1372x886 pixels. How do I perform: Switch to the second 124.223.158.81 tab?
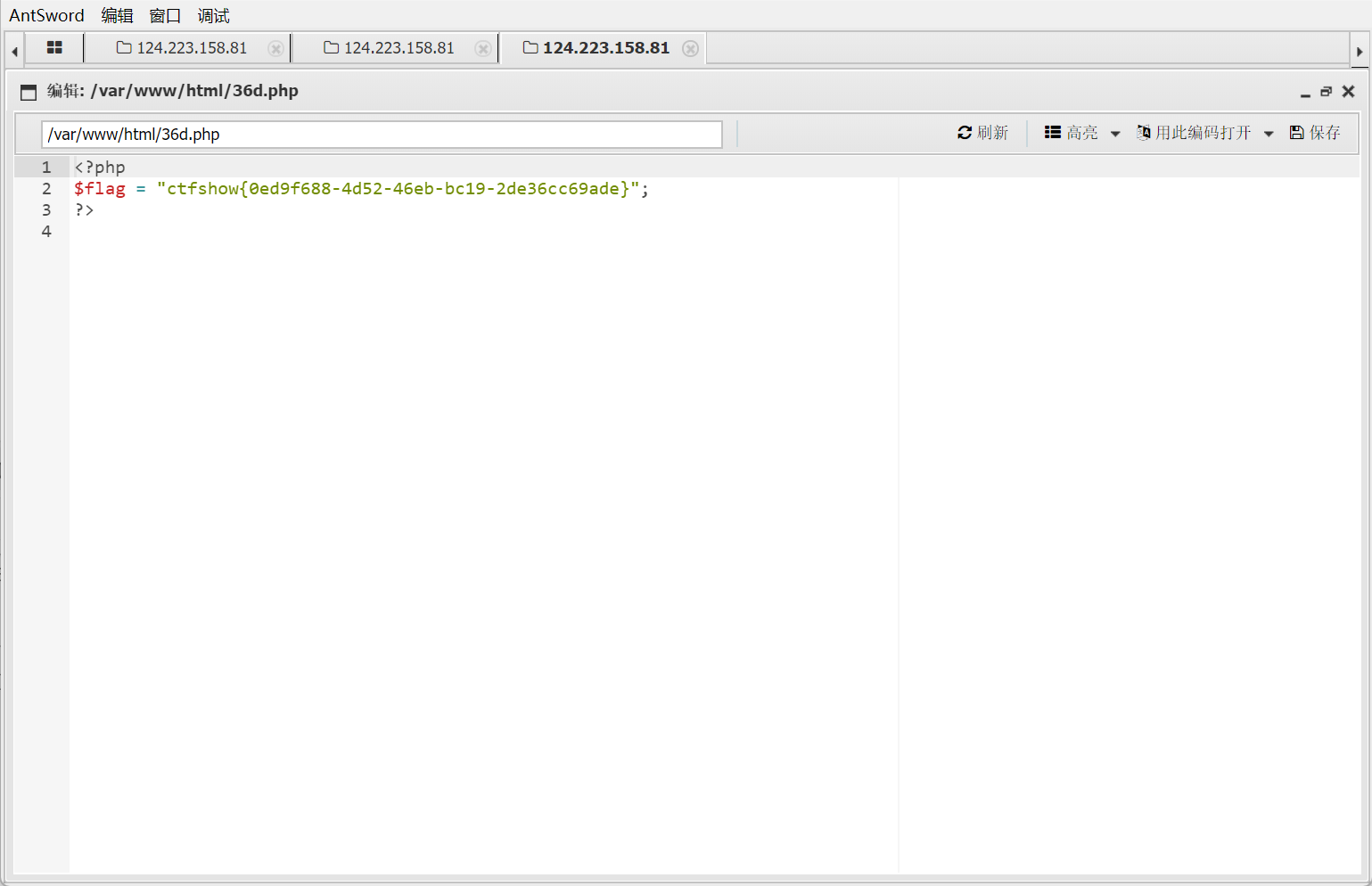389,48
